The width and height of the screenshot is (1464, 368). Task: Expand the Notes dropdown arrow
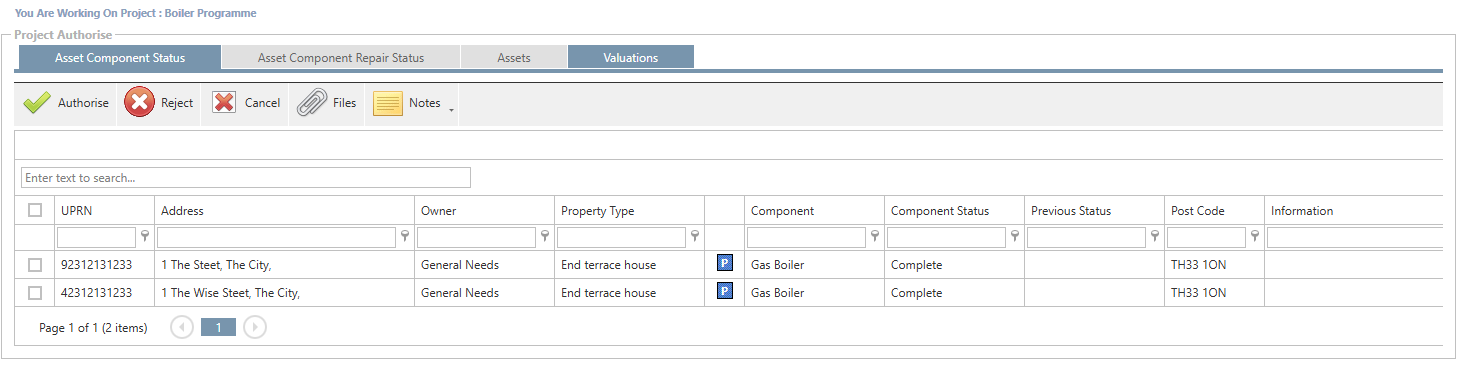tap(450, 108)
